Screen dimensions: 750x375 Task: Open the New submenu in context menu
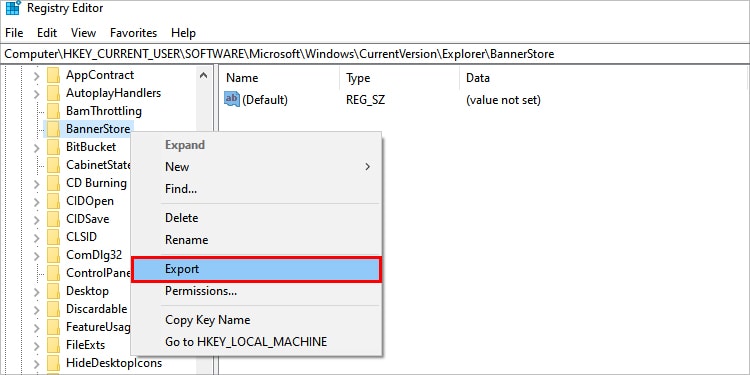point(256,166)
